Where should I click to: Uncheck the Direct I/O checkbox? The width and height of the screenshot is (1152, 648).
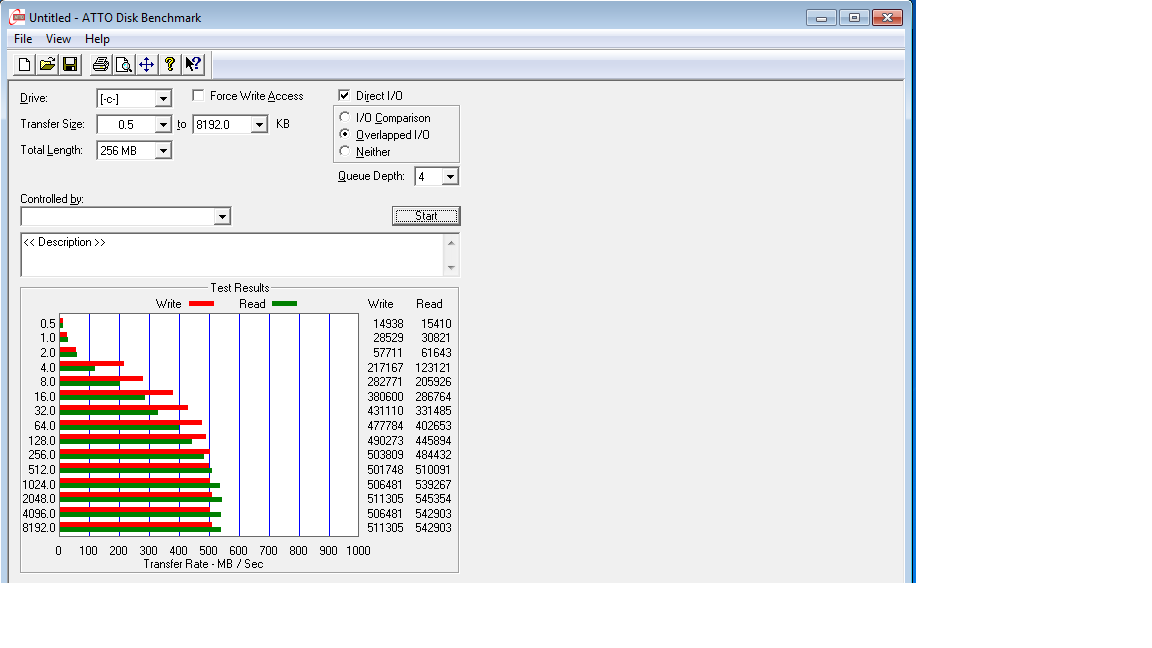pos(344,96)
